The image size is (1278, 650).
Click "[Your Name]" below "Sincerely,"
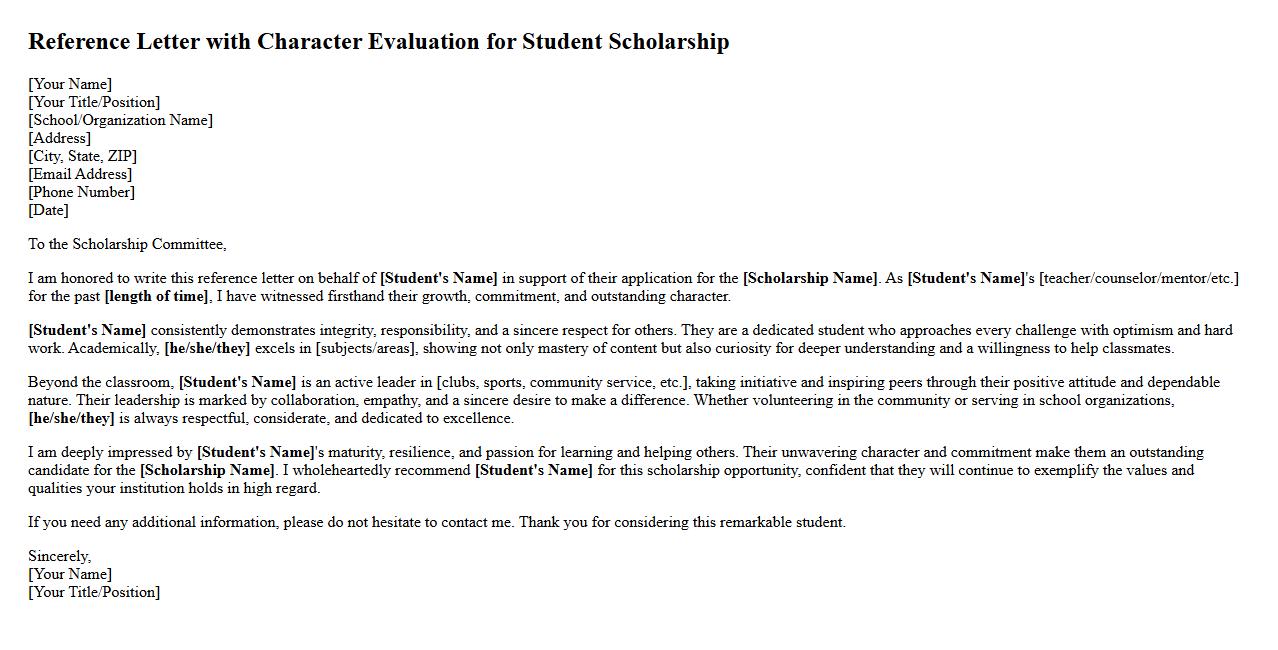click(70, 574)
